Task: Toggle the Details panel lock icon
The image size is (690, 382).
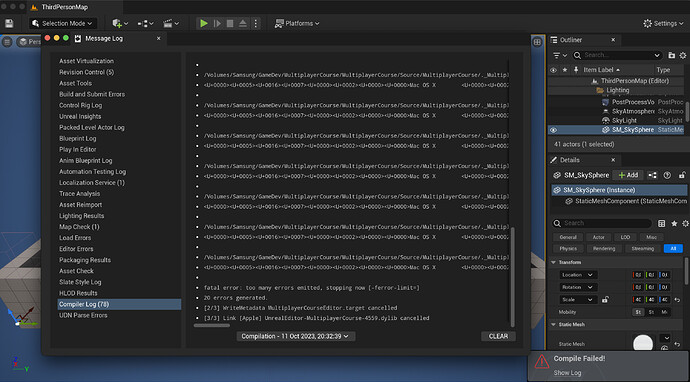Action: coord(682,175)
